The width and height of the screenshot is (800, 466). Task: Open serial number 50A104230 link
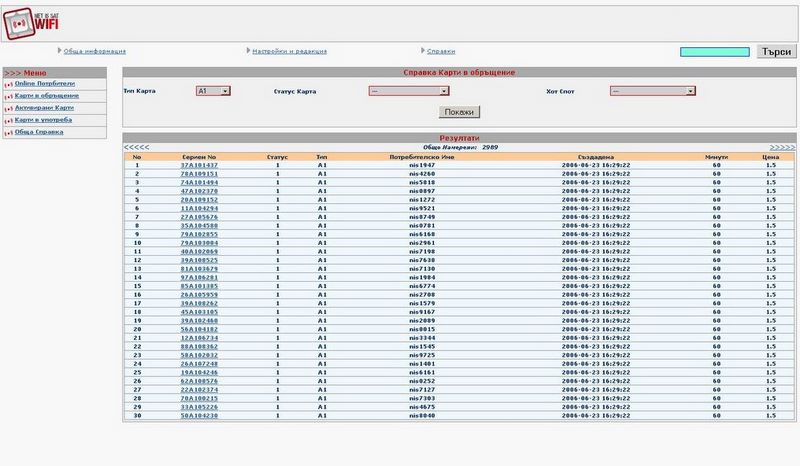coord(199,416)
